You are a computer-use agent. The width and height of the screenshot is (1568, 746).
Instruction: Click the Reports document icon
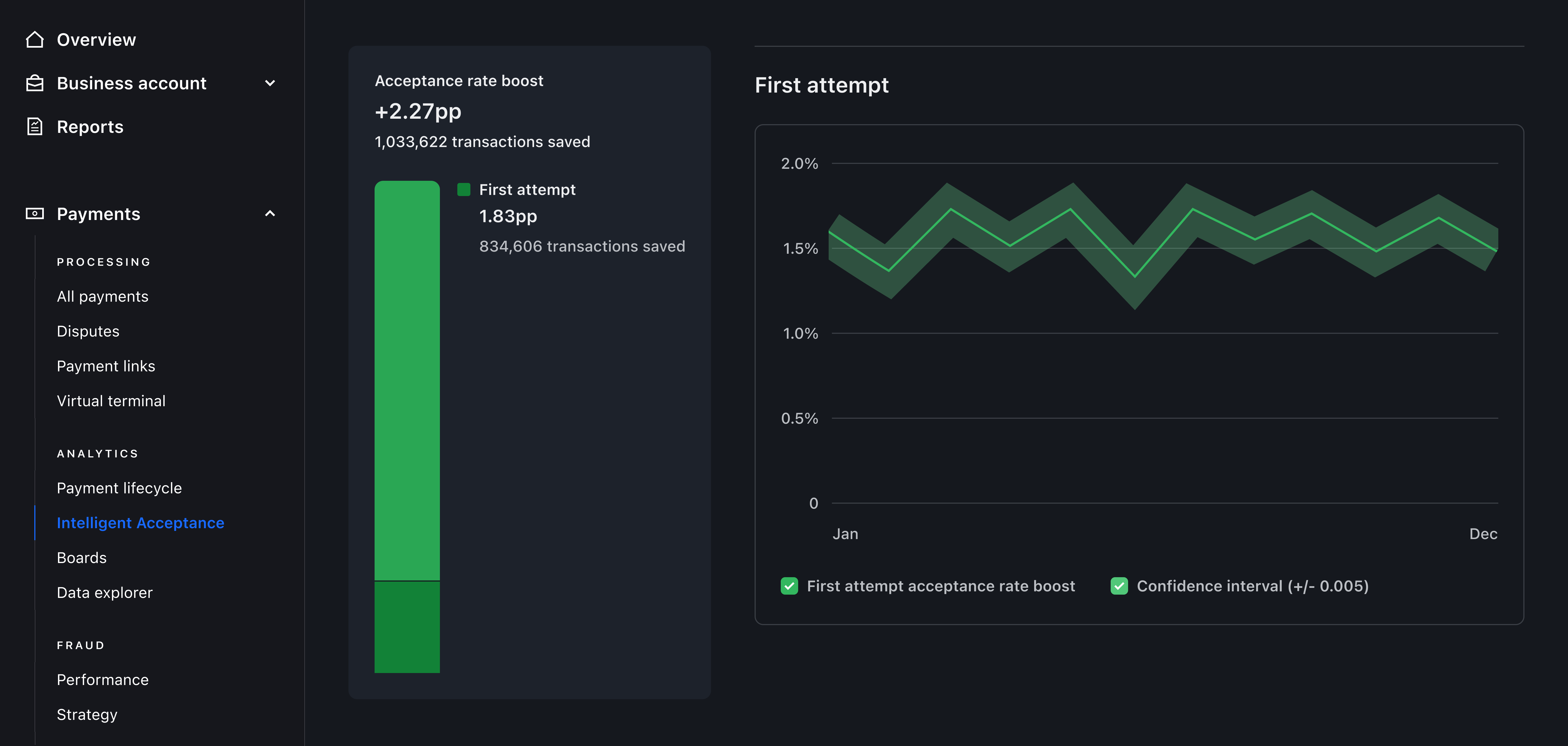point(35,127)
